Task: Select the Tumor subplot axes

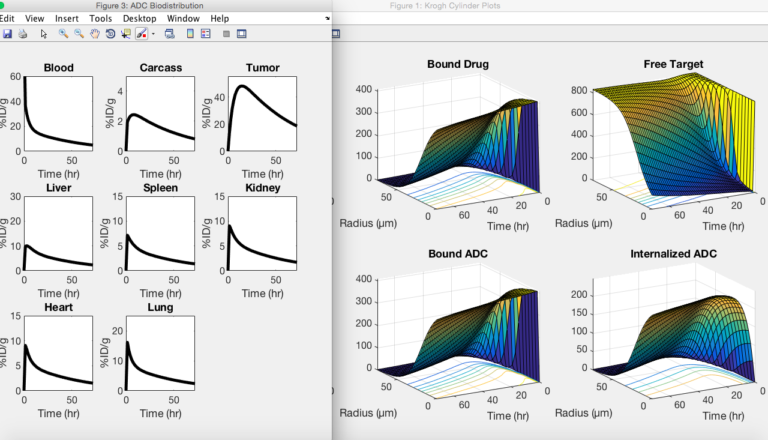Action: coord(262,113)
